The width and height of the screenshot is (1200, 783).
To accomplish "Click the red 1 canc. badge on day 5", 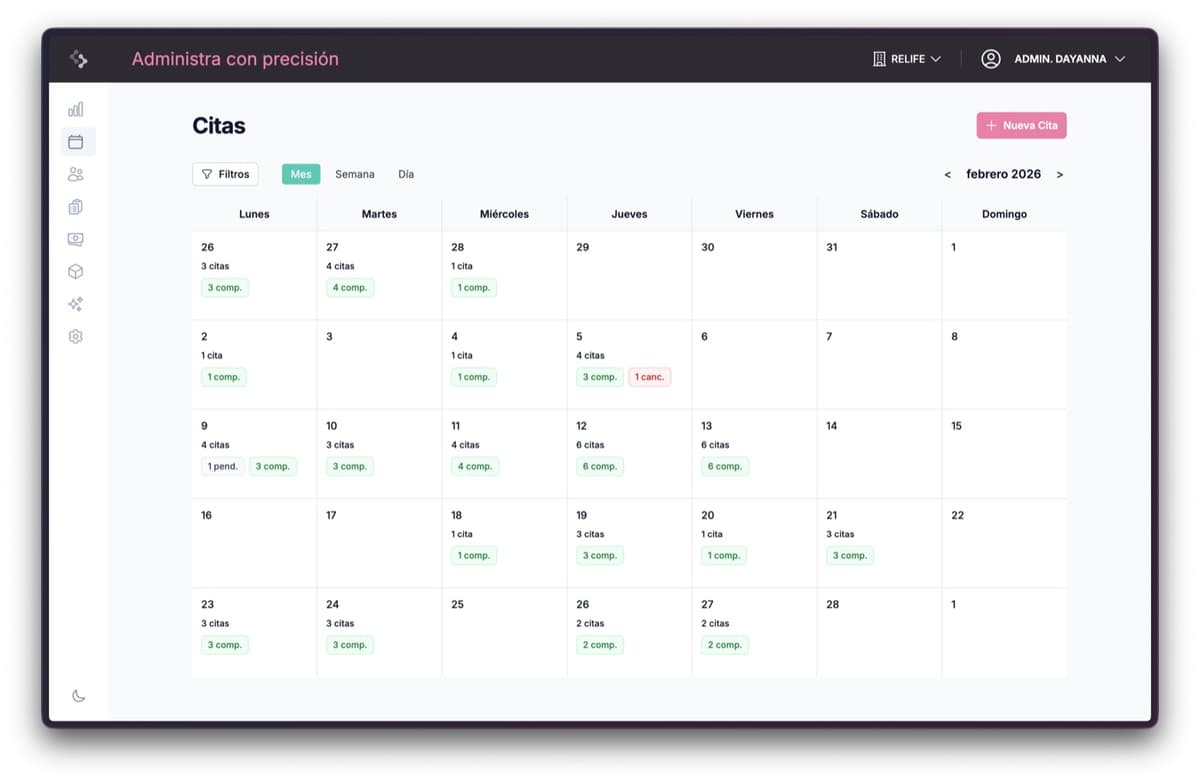I will [x=650, y=377].
